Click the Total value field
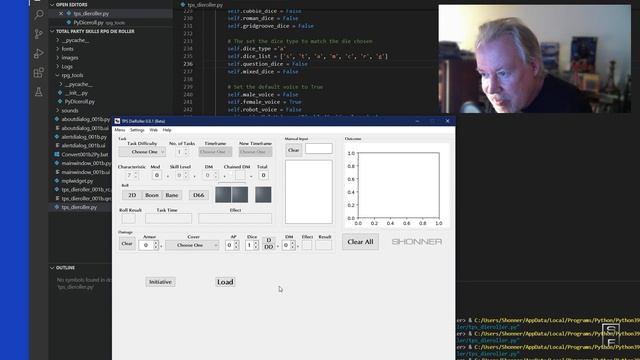640x360 pixels. 263,175
